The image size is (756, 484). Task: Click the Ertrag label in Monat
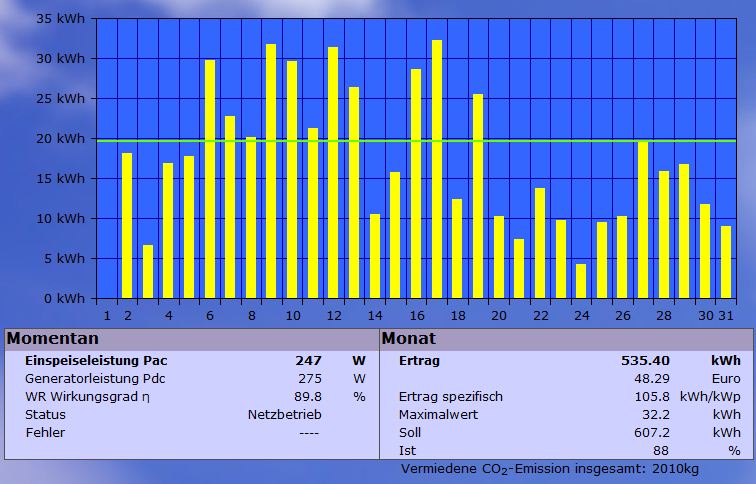click(x=419, y=361)
